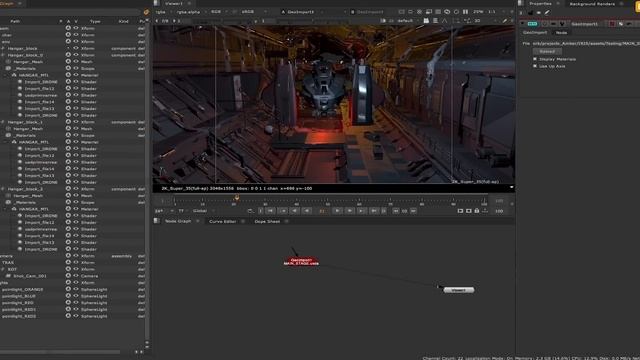Image resolution: width=640 pixels, height=360 pixels.
Task: Click the red icon on the GeoImport1 properties bar
Action: (x=612, y=24)
